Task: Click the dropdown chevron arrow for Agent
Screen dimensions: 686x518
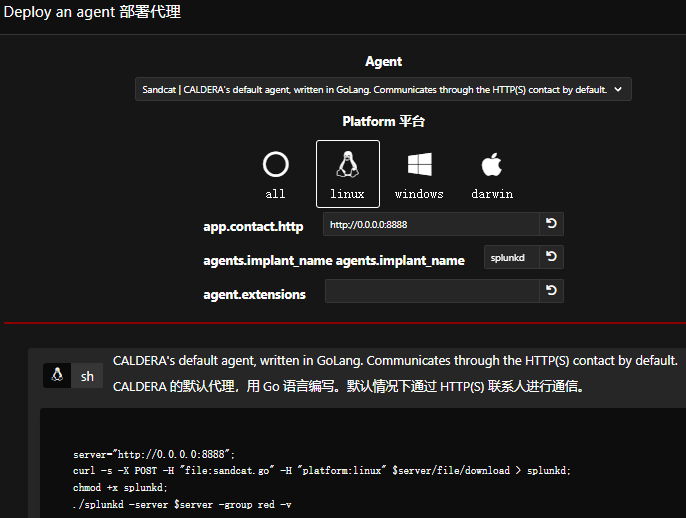Action: 618,89
